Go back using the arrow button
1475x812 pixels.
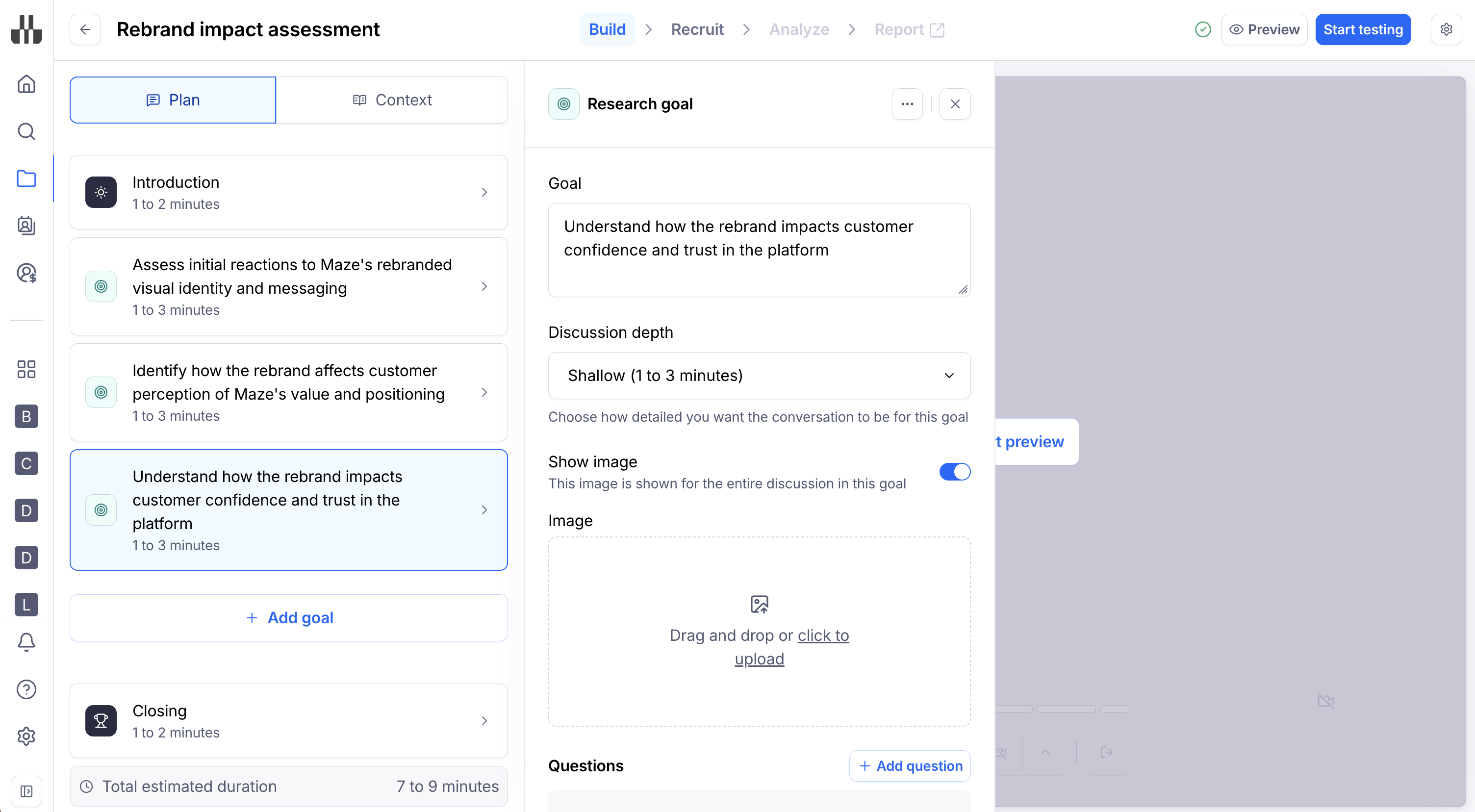click(x=85, y=29)
